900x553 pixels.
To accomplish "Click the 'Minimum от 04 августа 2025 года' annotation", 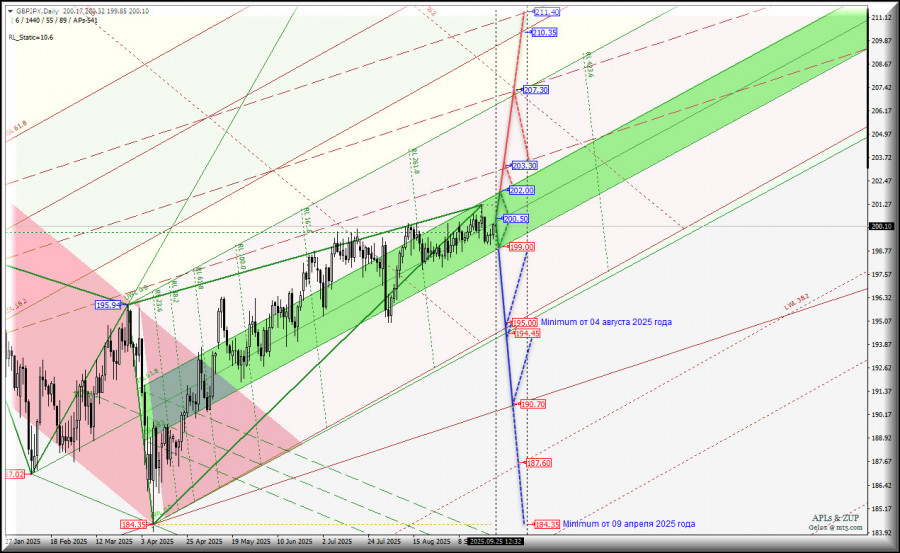I will (606, 322).
